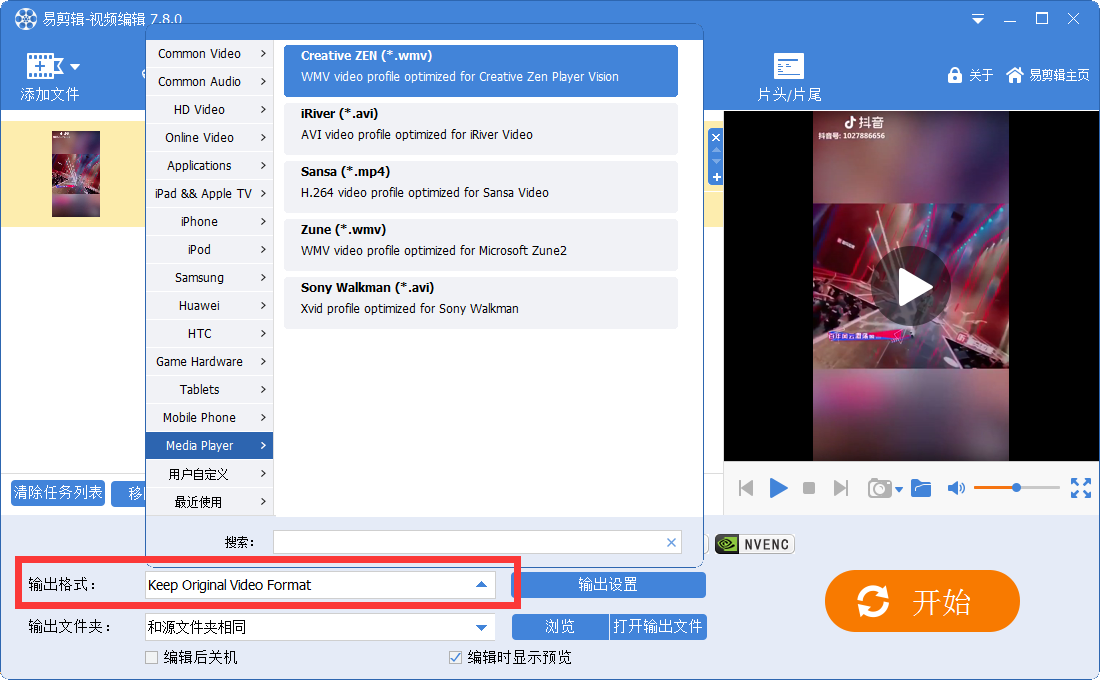Remove the task with the blue X icon
The width and height of the screenshot is (1100, 680).
pos(716,137)
